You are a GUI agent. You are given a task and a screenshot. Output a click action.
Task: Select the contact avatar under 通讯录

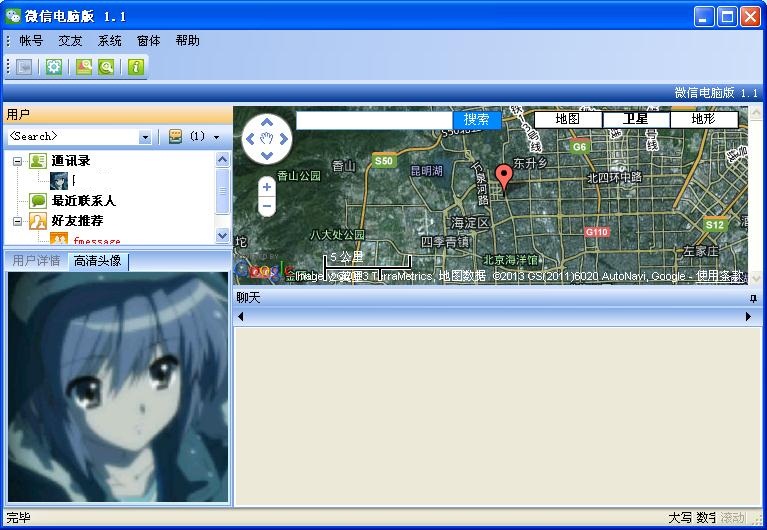(59, 181)
